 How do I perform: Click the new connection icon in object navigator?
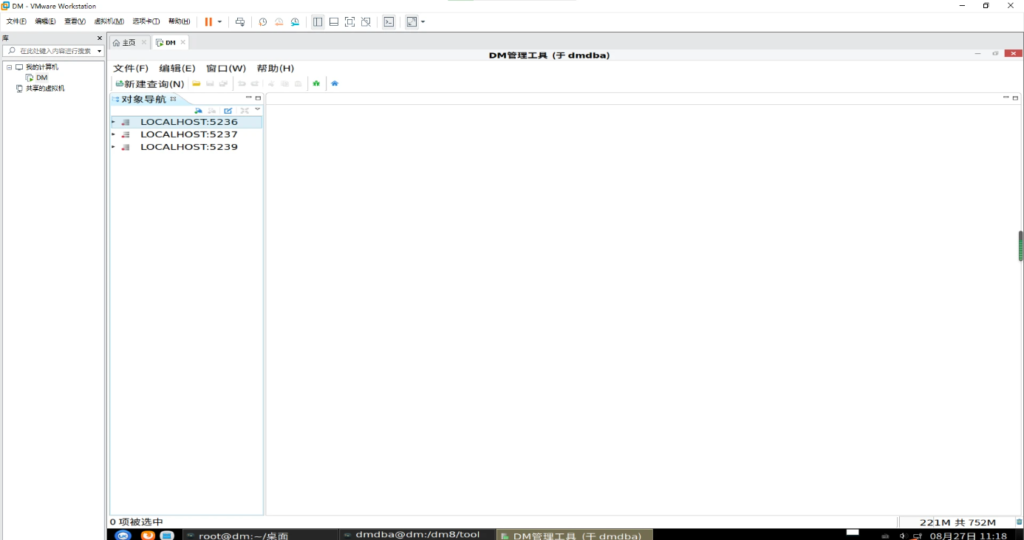tap(198, 110)
